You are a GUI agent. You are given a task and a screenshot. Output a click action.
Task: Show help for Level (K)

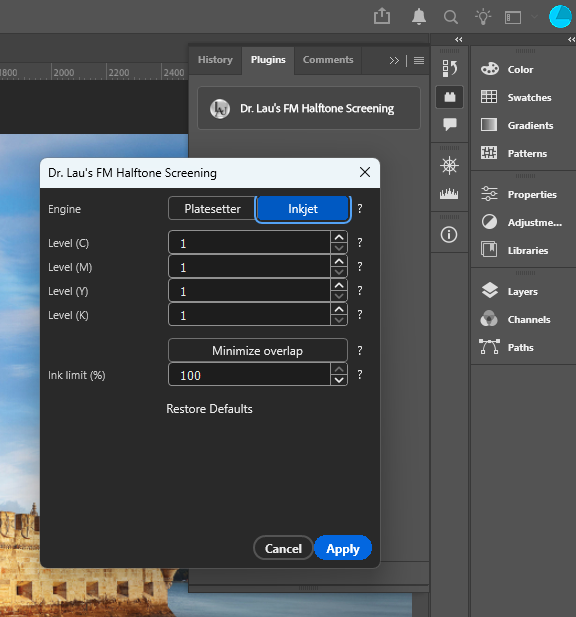coord(360,314)
